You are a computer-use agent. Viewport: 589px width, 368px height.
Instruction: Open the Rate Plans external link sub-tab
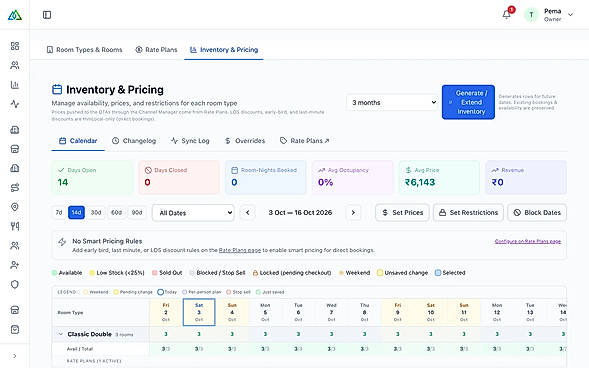(305, 141)
